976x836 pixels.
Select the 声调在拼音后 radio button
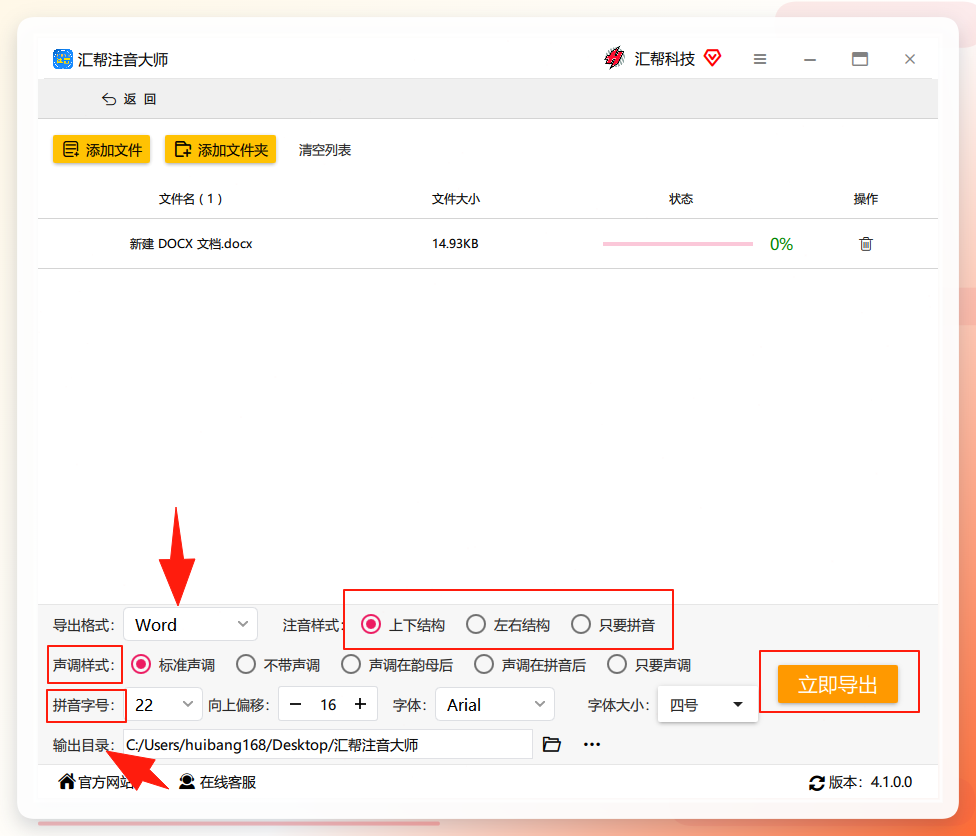coord(484,665)
